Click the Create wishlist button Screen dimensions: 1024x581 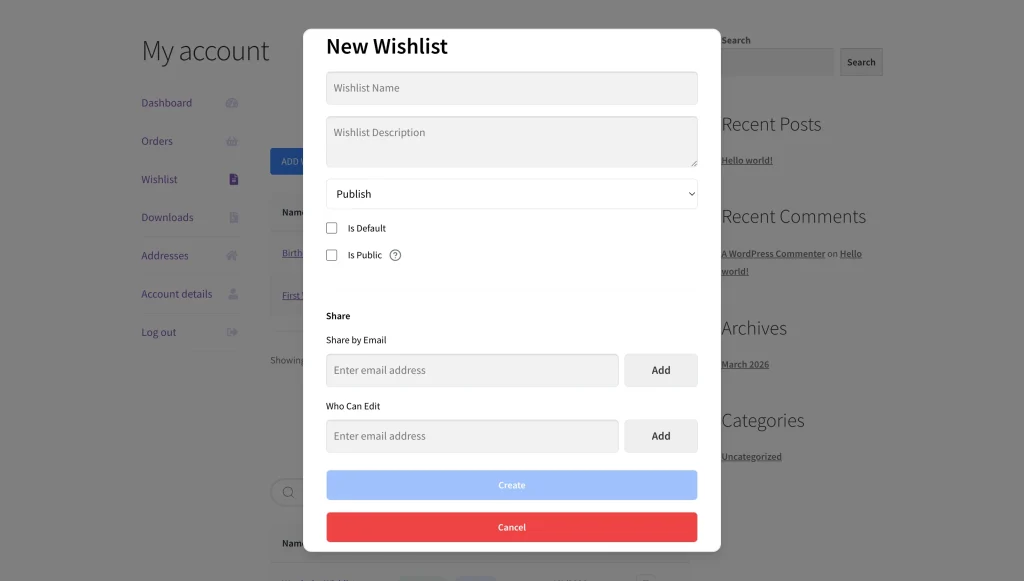pos(511,485)
